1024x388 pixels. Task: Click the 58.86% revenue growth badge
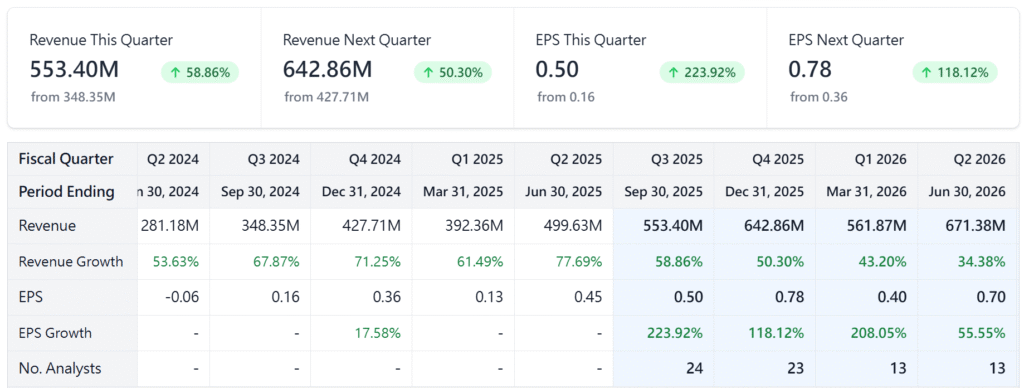coord(200,73)
